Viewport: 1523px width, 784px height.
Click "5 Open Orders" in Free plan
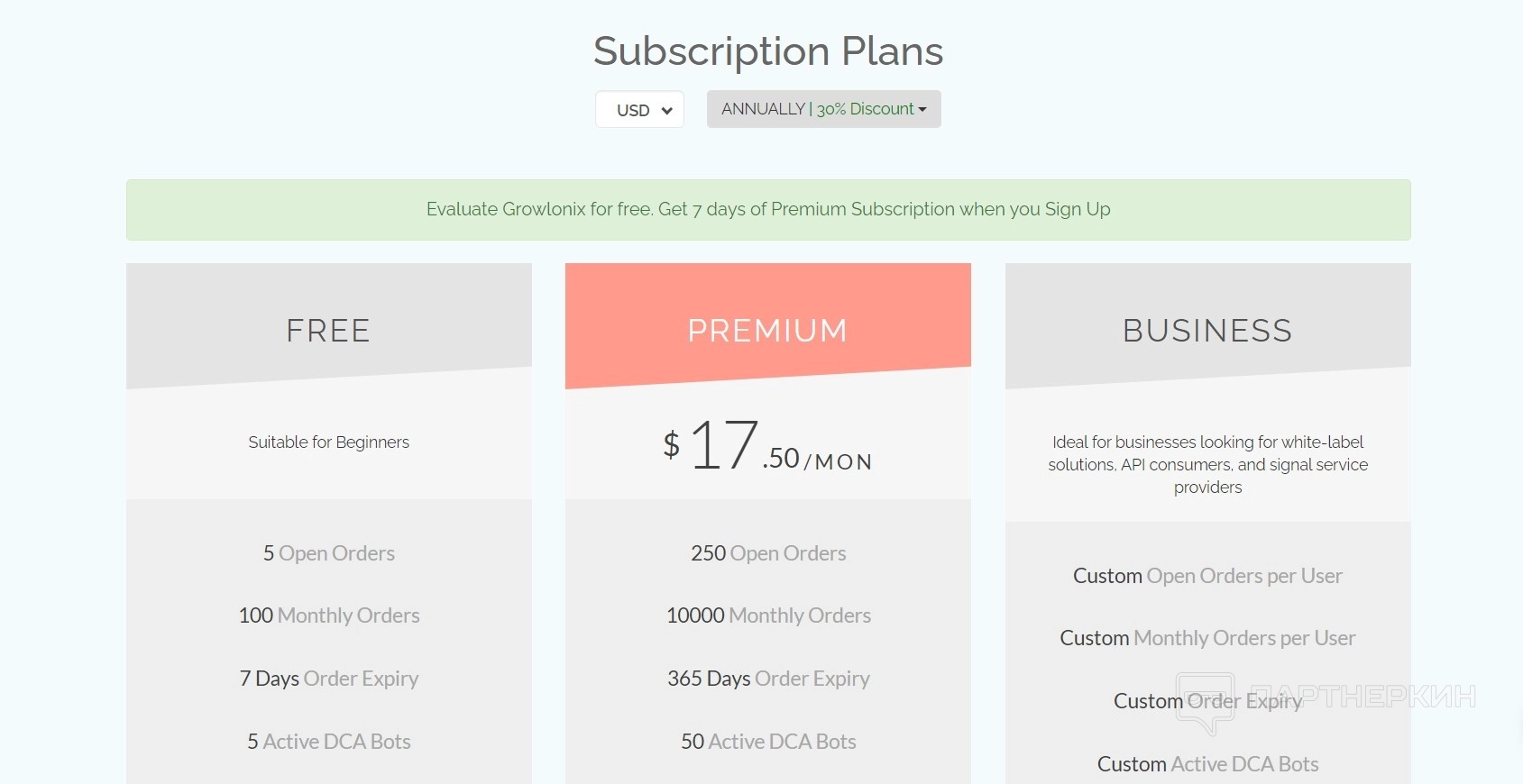[x=328, y=553]
